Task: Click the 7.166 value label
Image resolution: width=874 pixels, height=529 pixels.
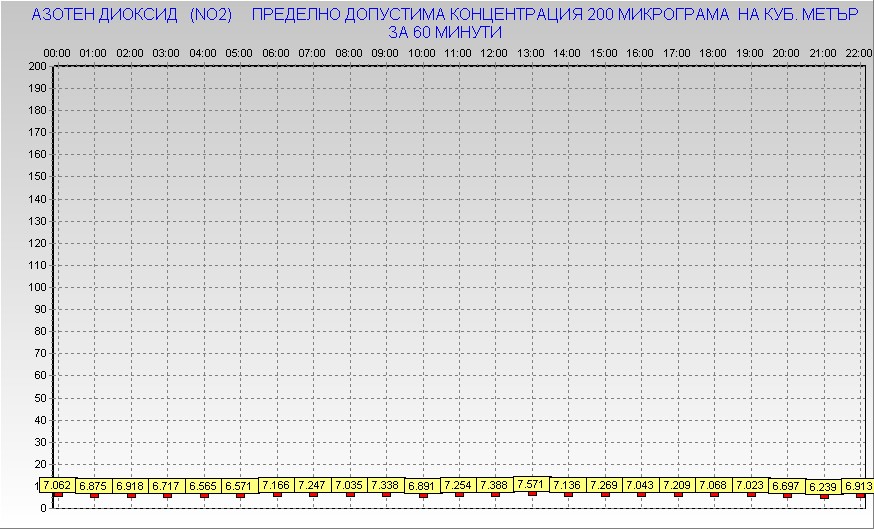Action: (276, 485)
